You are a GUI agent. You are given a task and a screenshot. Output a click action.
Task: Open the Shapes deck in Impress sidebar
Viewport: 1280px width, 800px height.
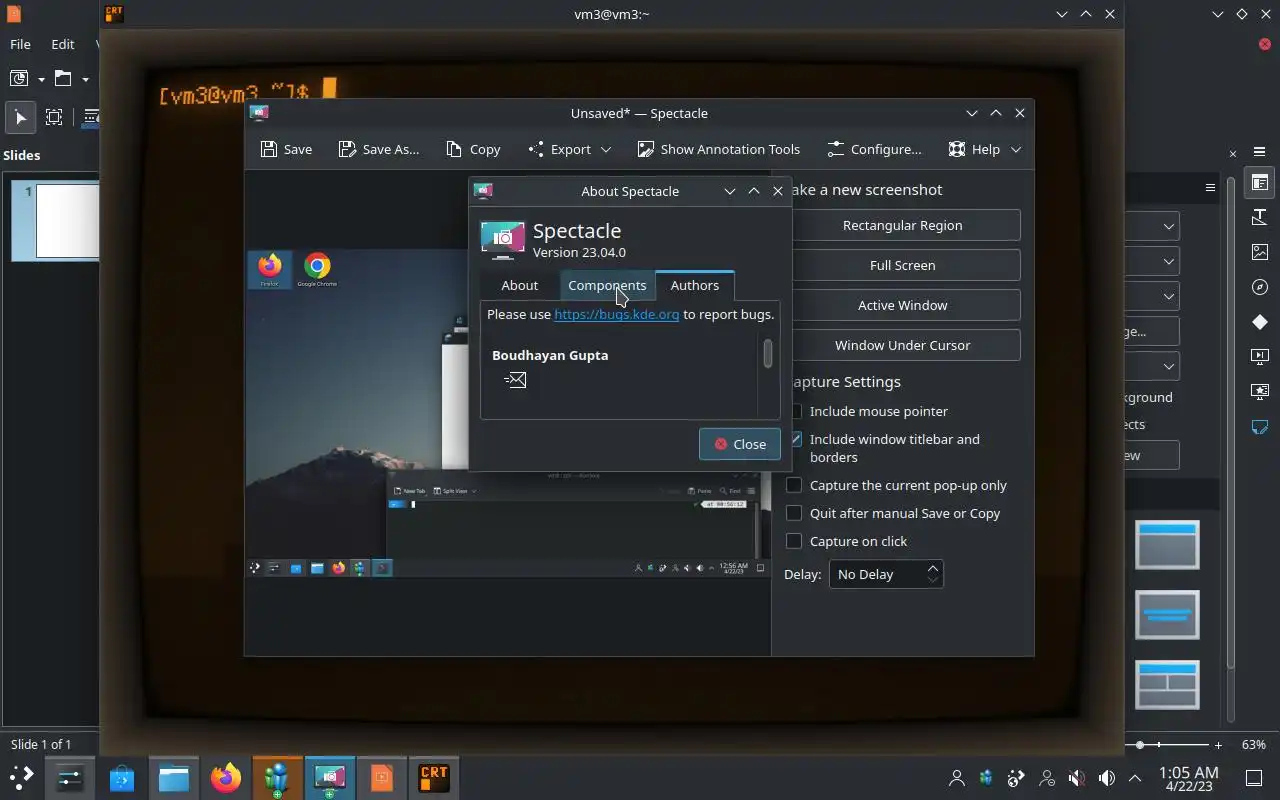1260,322
